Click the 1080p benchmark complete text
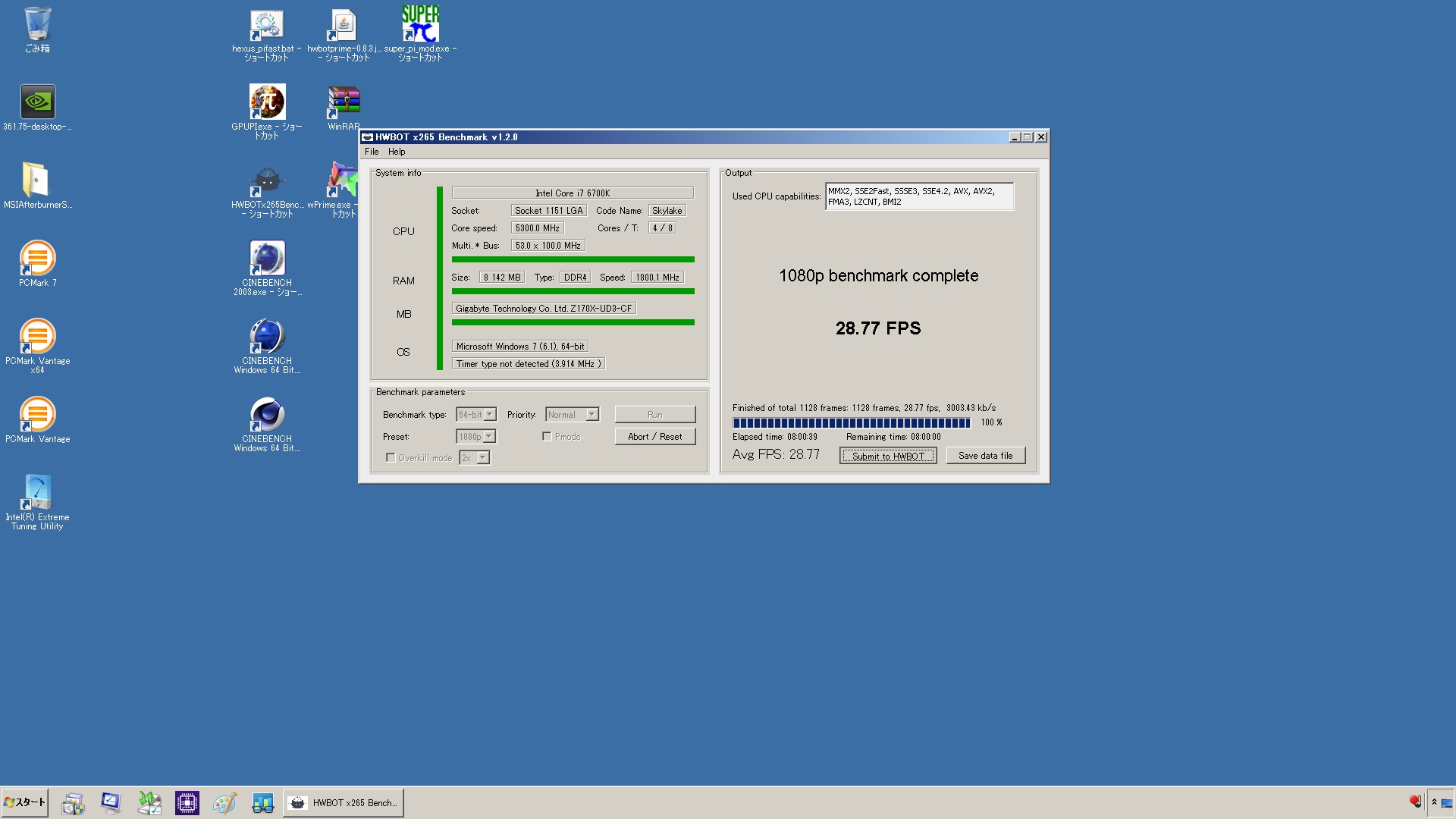The height and width of the screenshot is (819, 1456). 878,276
